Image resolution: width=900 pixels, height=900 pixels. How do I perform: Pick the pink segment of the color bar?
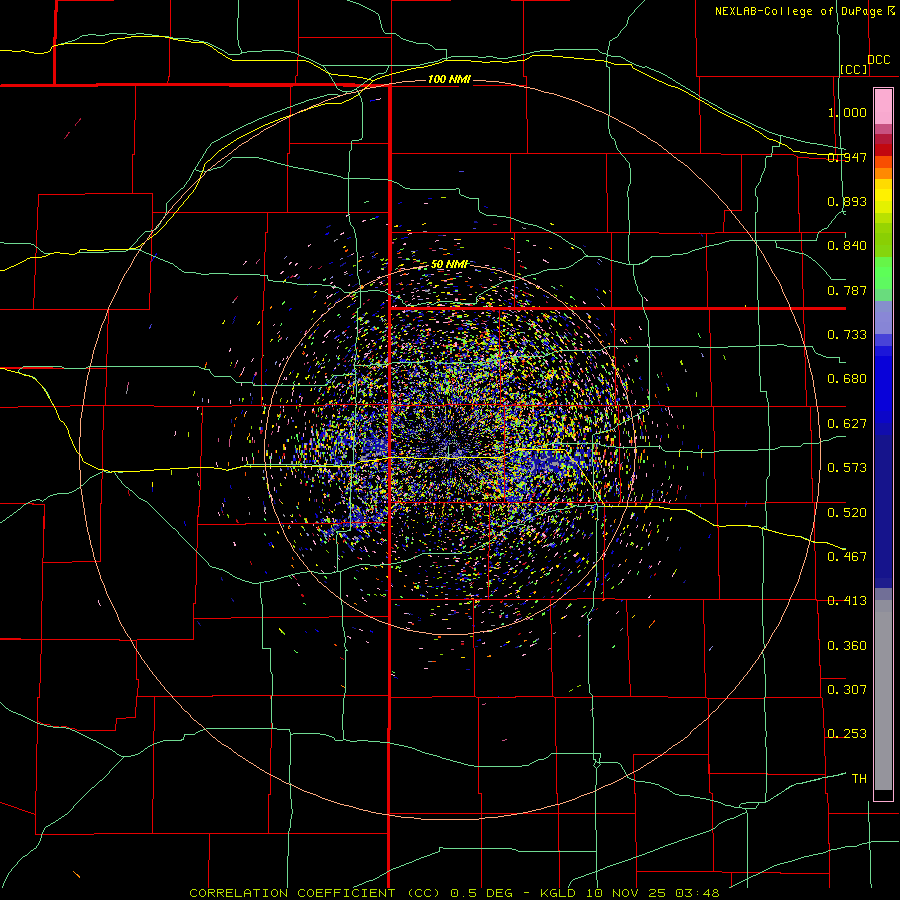883,107
